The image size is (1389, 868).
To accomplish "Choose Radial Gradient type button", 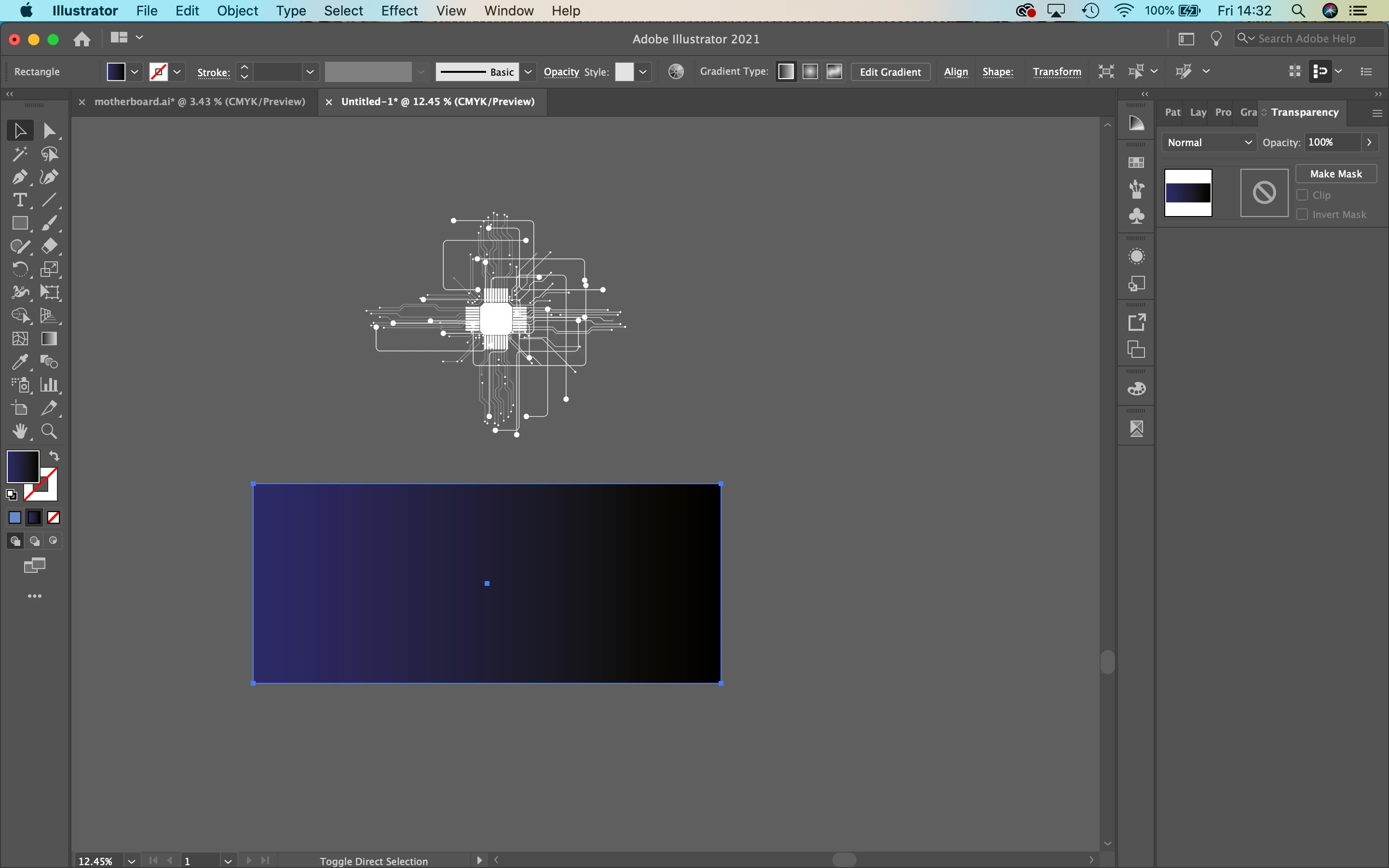I will tap(810, 72).
